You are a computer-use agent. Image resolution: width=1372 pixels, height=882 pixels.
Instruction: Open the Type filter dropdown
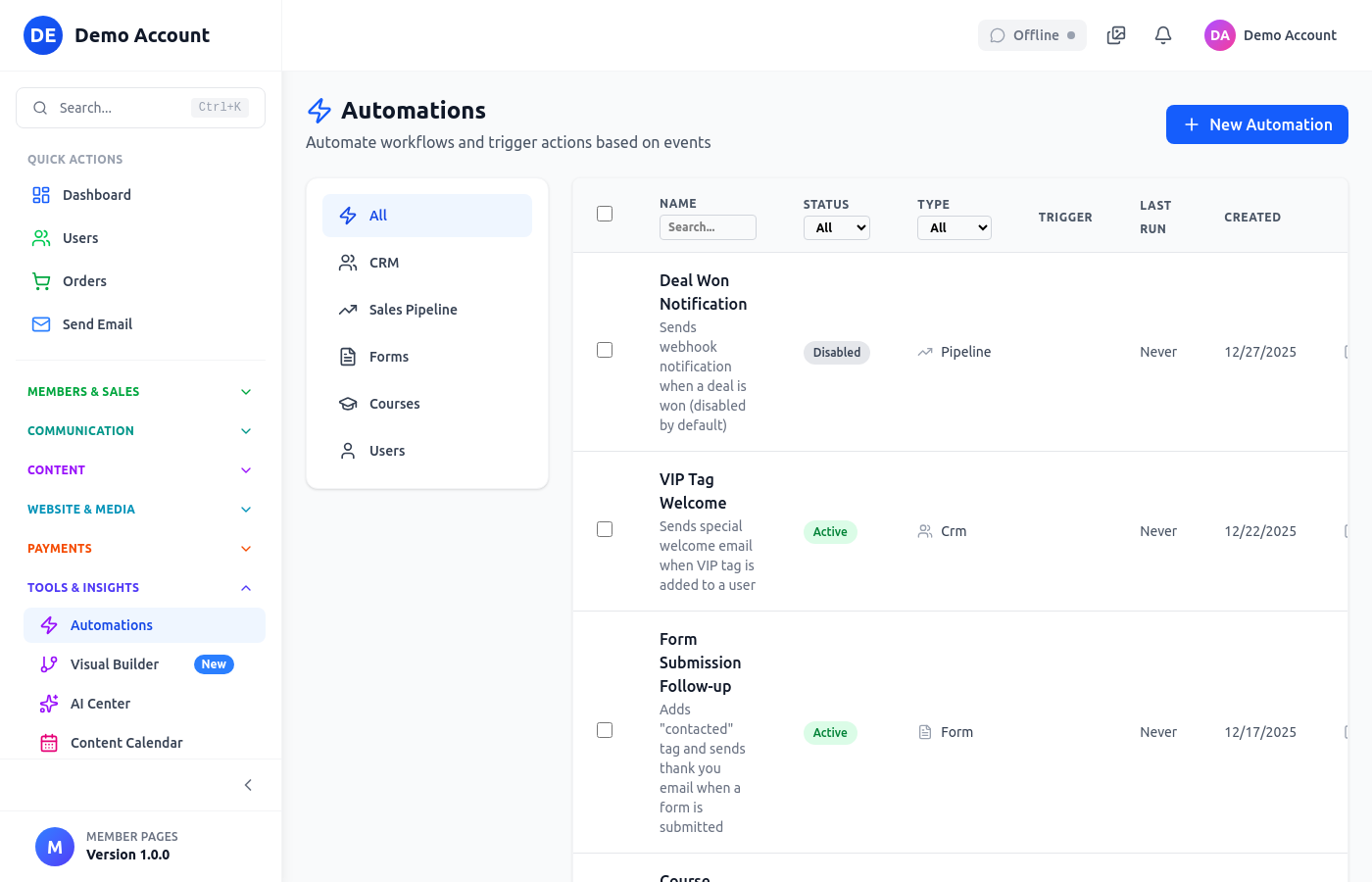[954, 227]
